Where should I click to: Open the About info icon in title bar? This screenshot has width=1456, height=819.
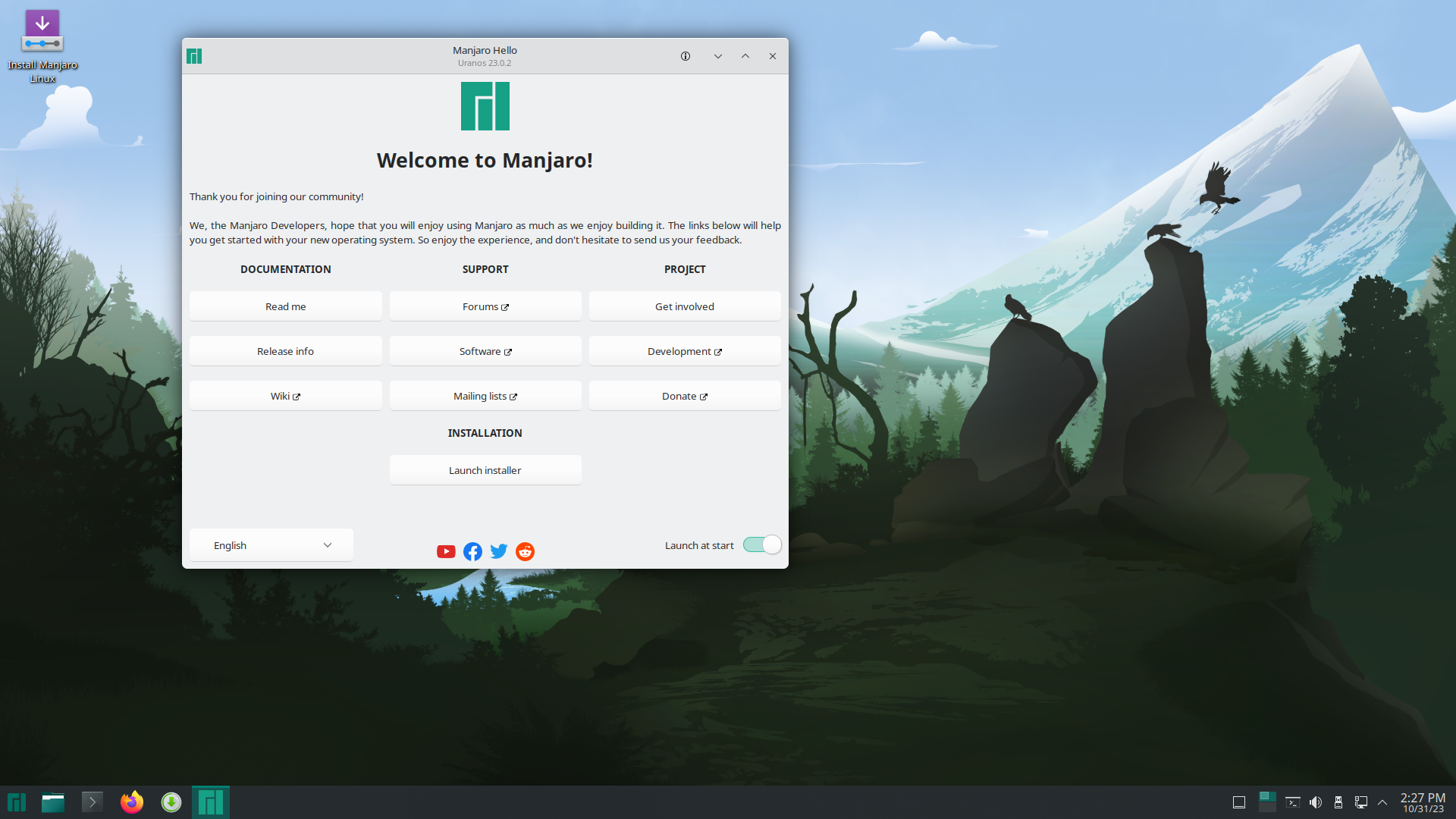click(686, 56)
